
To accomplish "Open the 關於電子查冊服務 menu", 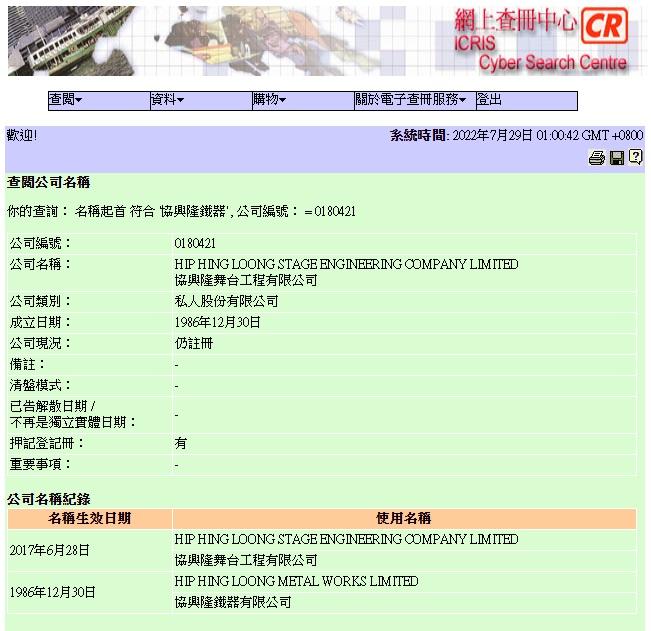I will [411, 100].
